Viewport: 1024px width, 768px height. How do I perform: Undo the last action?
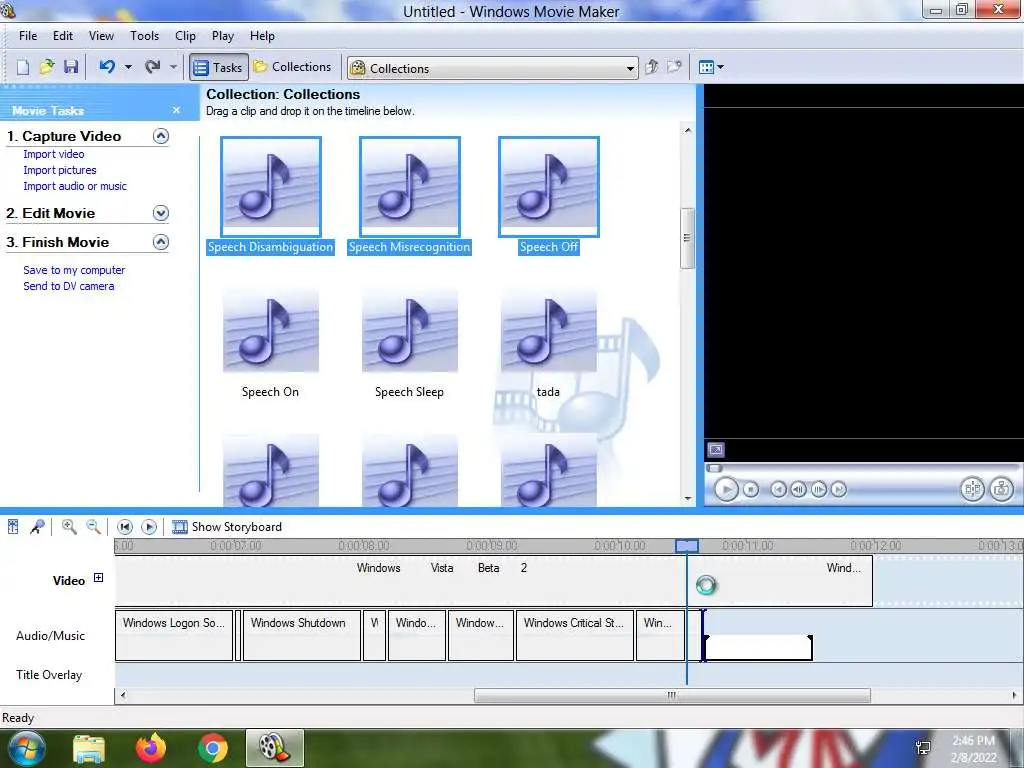108,67
